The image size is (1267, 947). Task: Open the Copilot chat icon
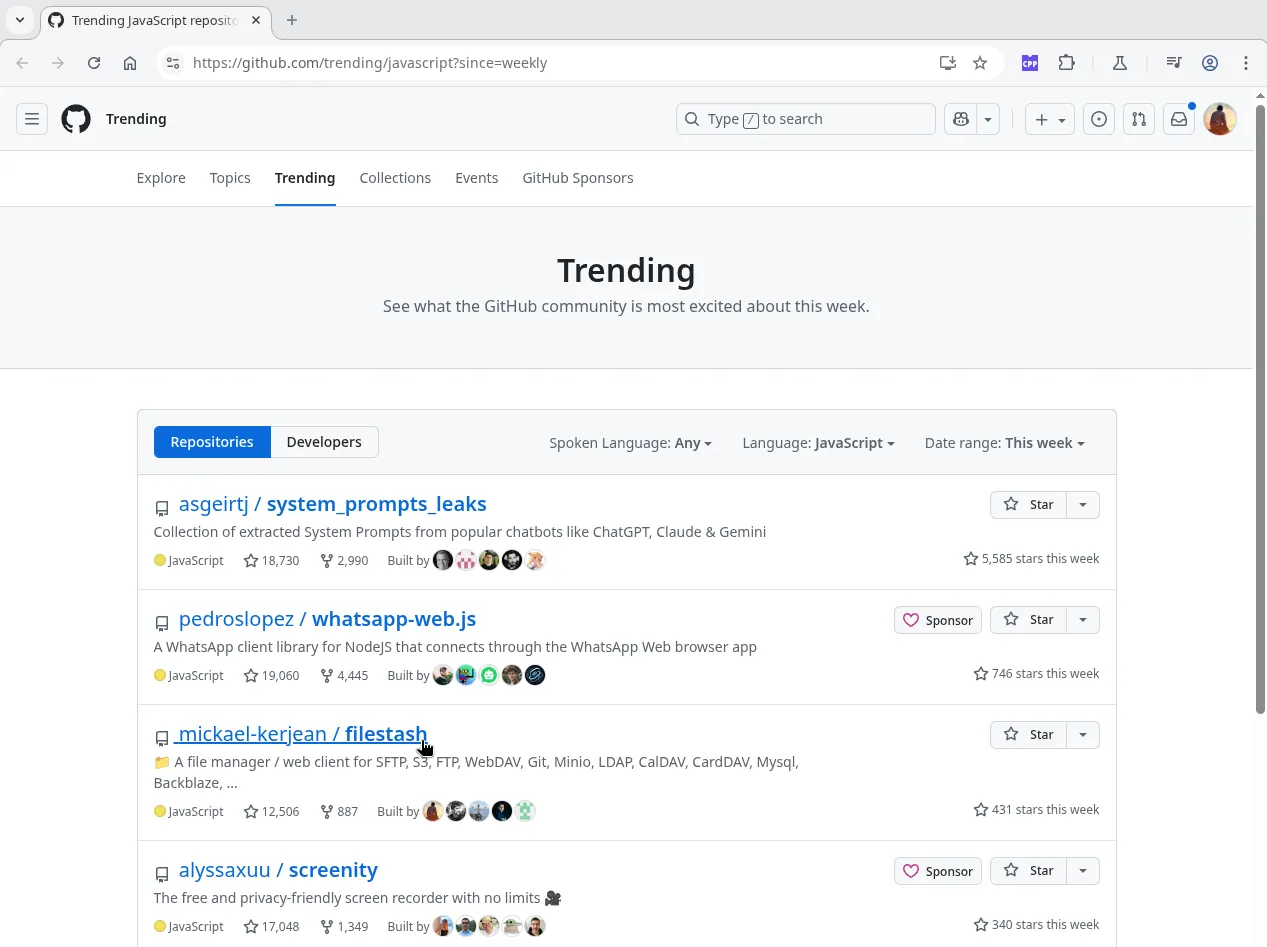(961, 119)
